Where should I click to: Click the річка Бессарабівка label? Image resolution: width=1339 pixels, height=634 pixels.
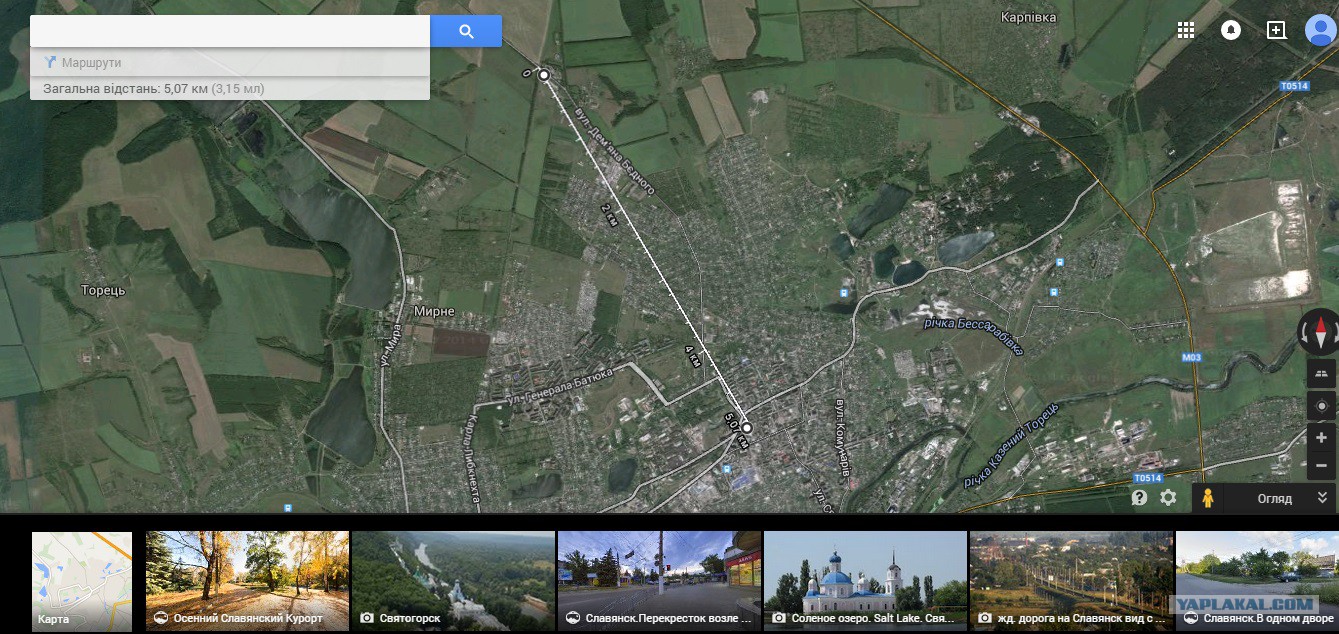coord(975,334)
